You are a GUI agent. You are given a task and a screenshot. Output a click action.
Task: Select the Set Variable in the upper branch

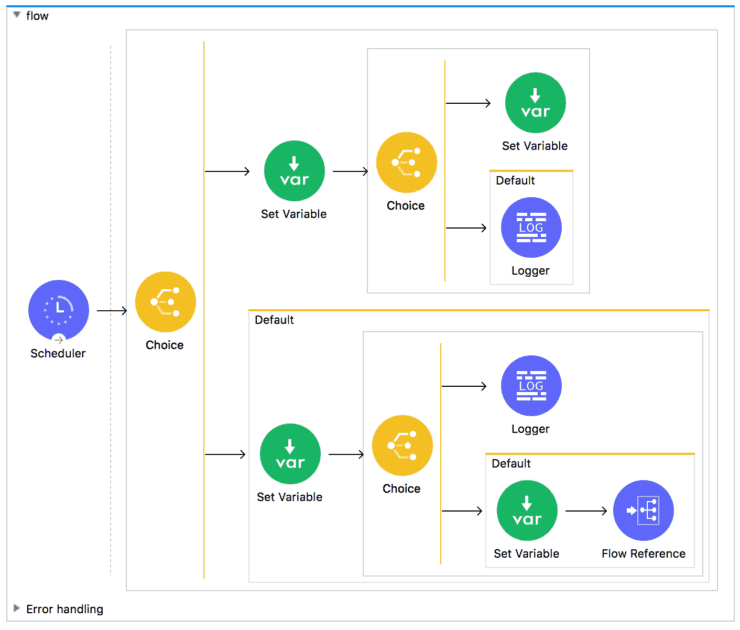(x=294, y=171)
